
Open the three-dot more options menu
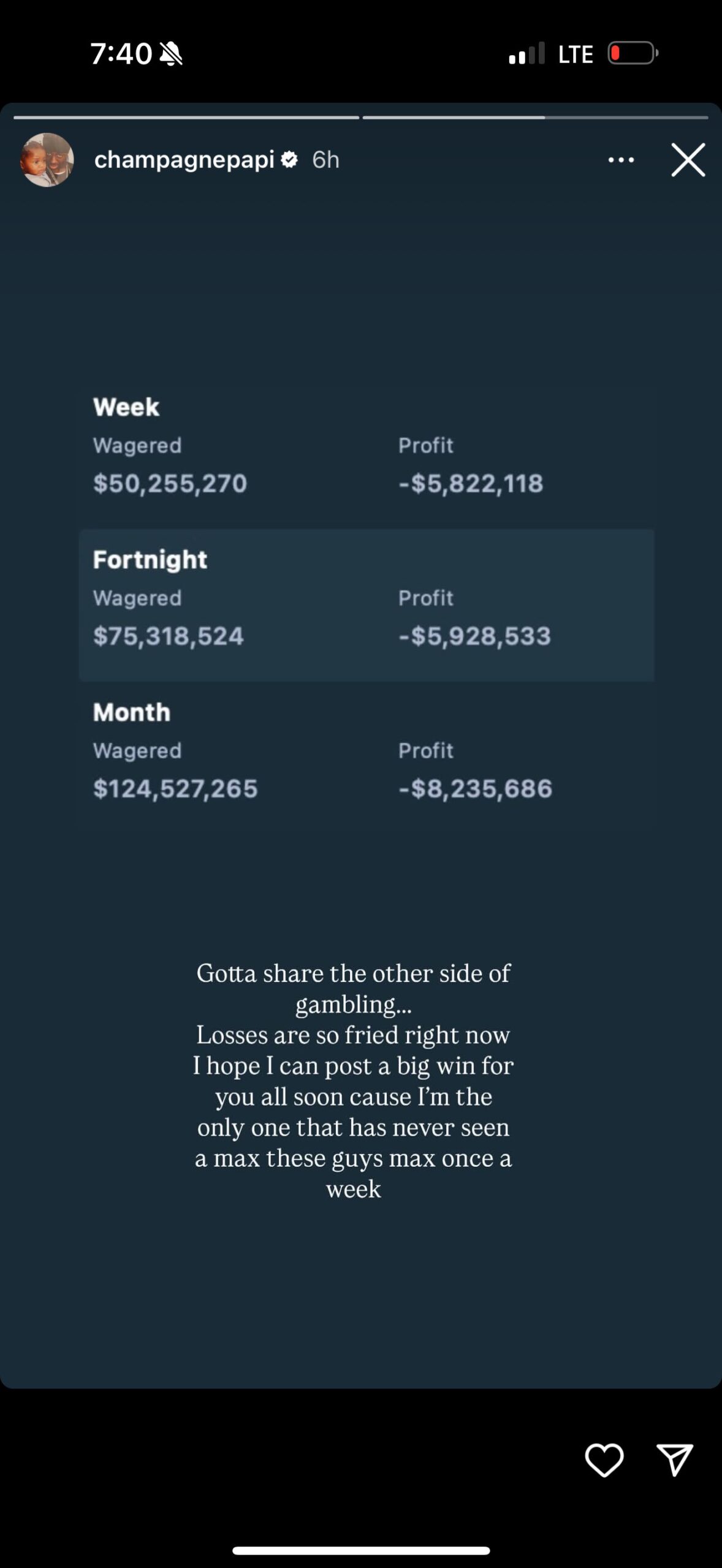click(x=621, y=160)
